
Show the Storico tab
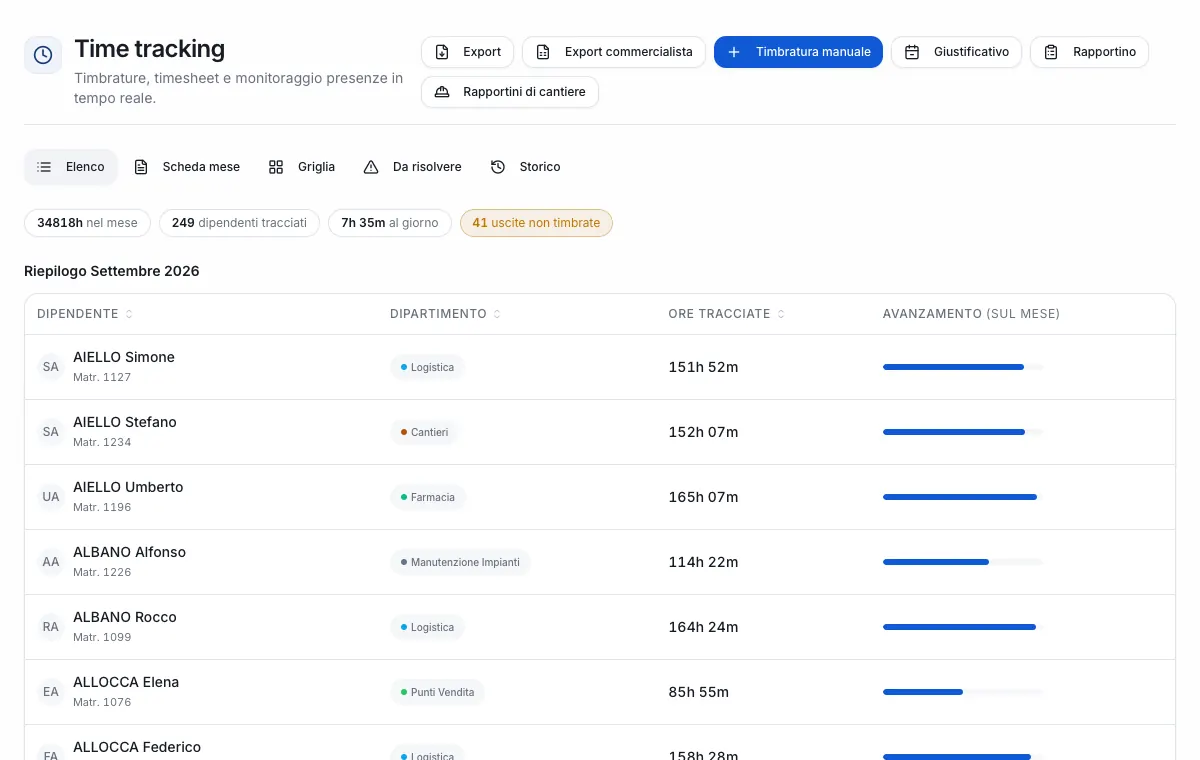[526, 167]
